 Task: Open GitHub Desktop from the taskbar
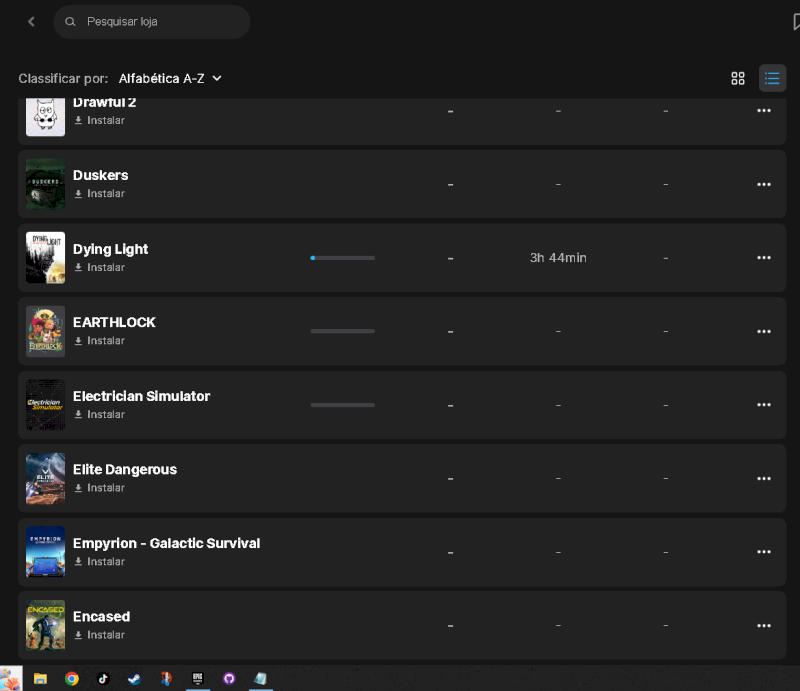229,678
